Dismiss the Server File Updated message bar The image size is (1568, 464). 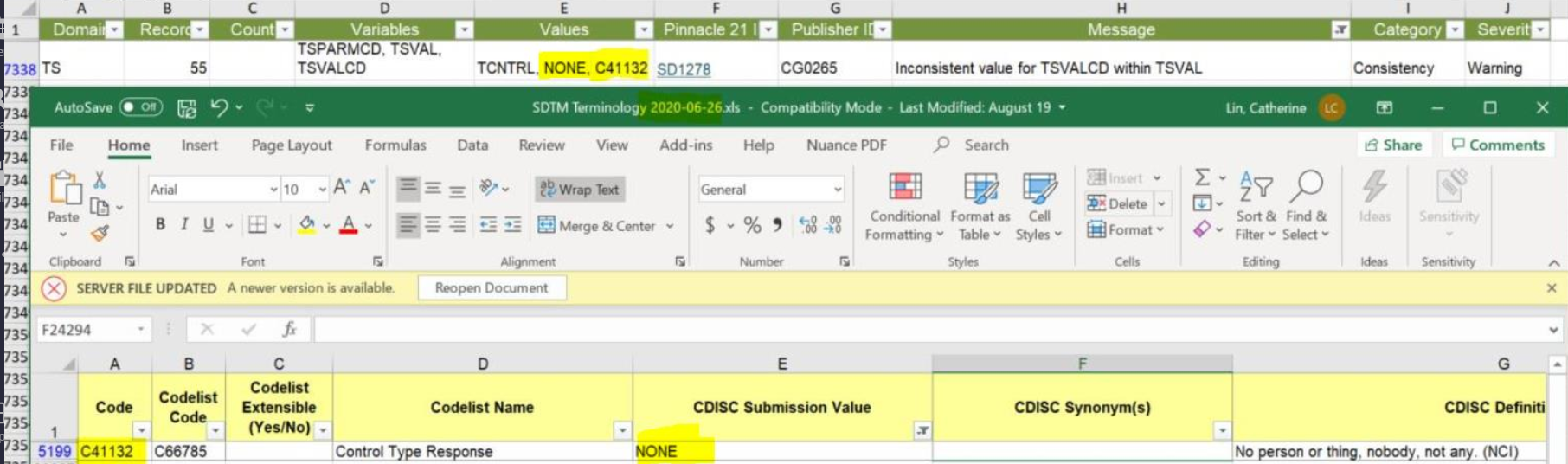[1552, 288]
